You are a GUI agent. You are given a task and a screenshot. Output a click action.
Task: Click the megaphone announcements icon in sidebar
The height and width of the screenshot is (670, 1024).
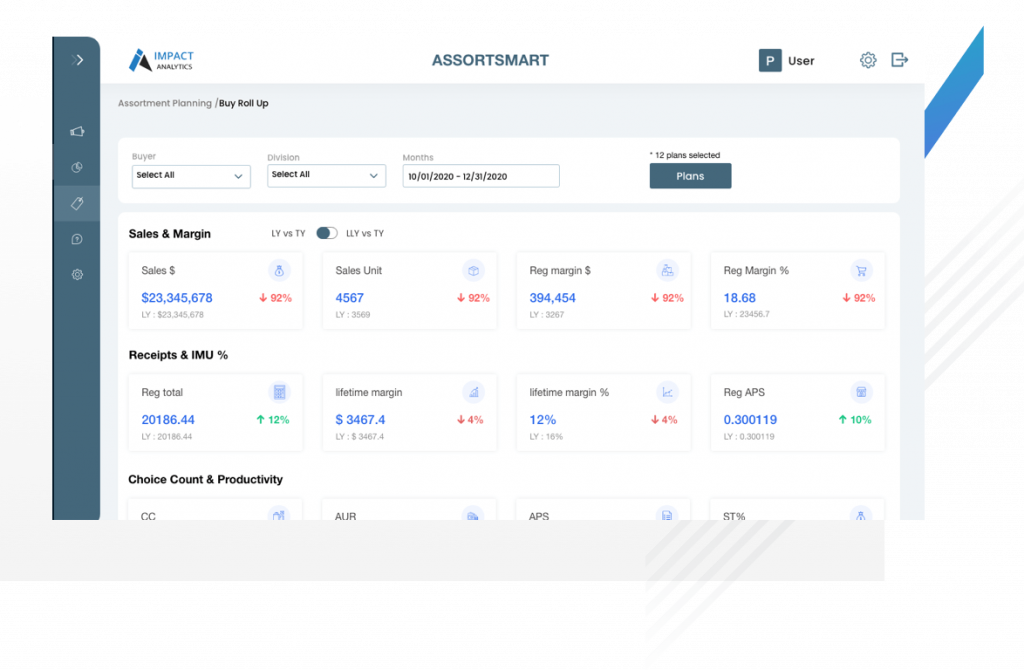click(x=77, y=131)
